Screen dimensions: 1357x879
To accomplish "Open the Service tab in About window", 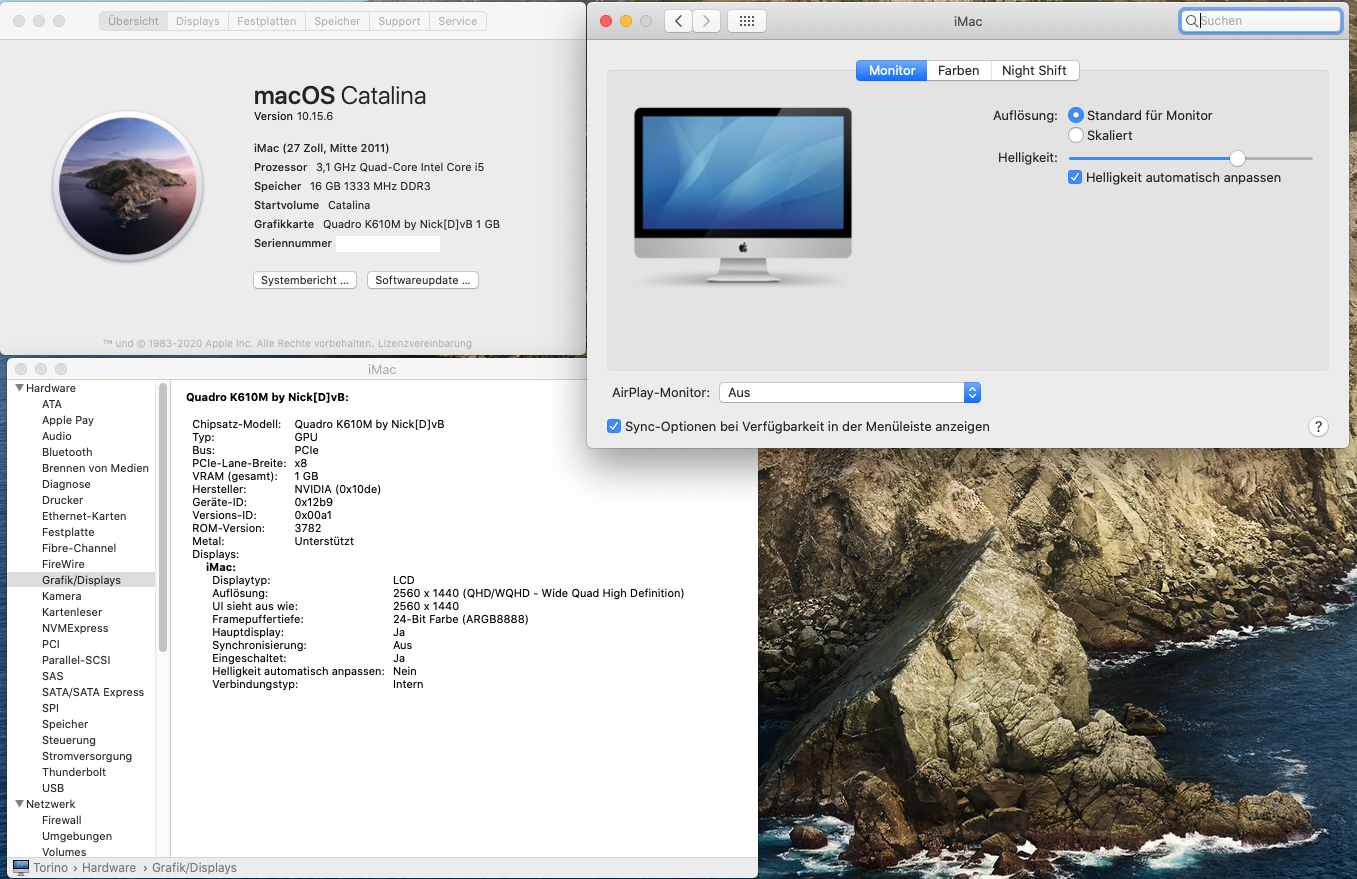I will pyautogui.click(x=458, y=21).
